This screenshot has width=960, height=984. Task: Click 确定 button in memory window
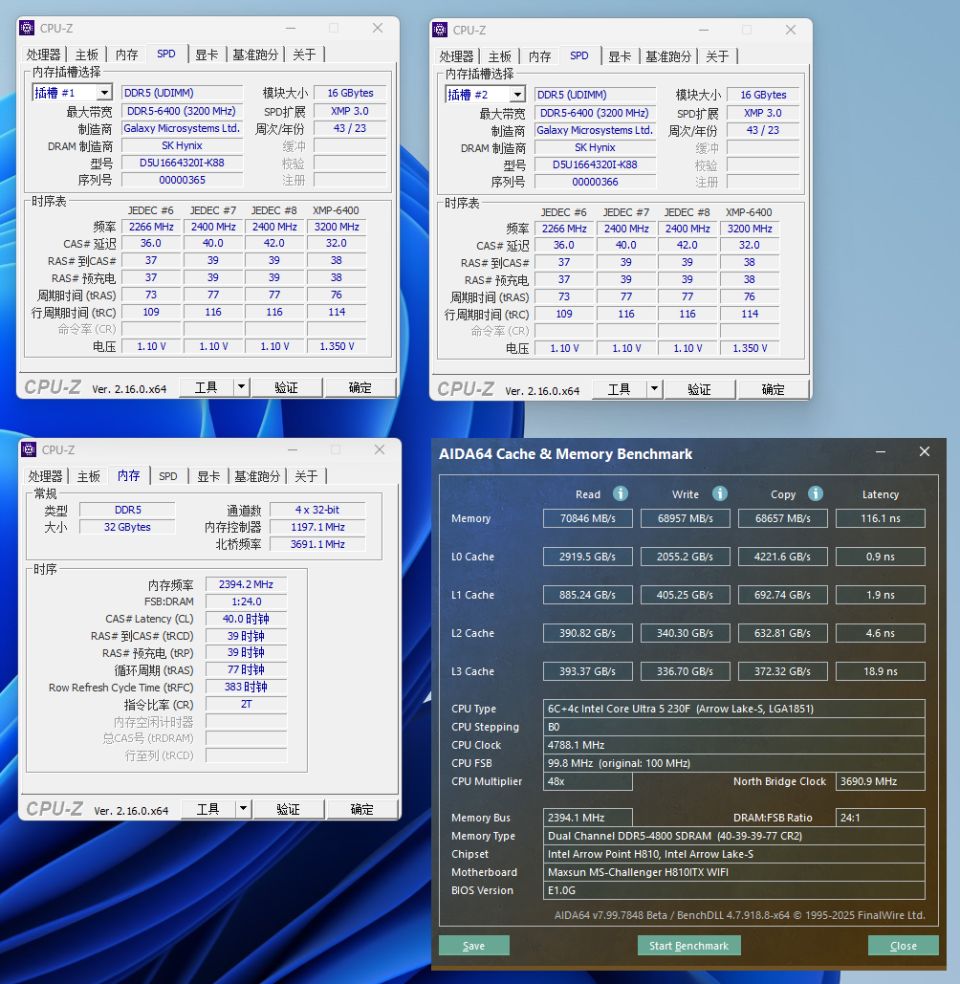point(362,809)
